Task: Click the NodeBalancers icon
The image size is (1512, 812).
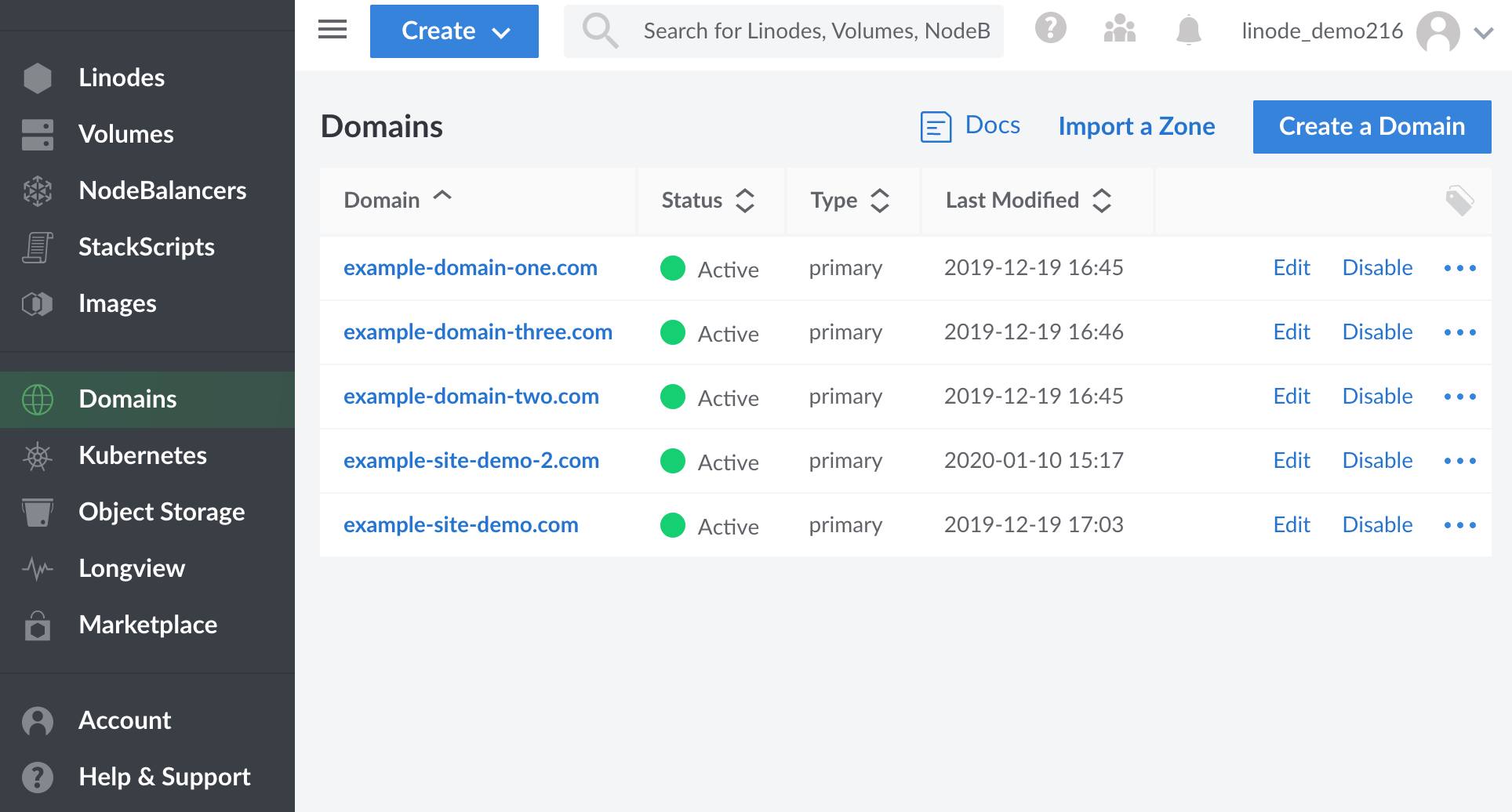Action: tap(36, 190)
